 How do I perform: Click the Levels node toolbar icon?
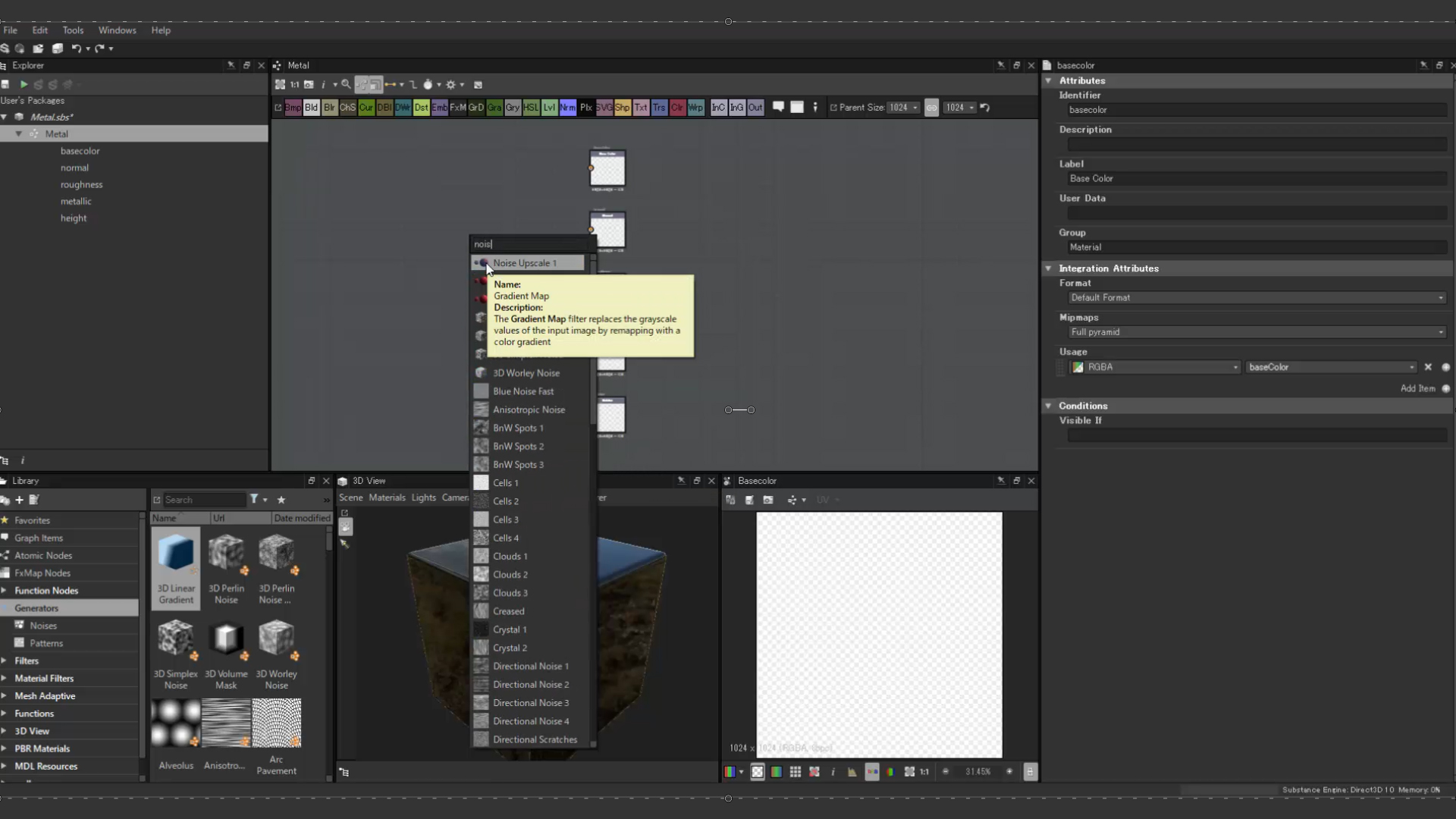click(x=549, y=108)
